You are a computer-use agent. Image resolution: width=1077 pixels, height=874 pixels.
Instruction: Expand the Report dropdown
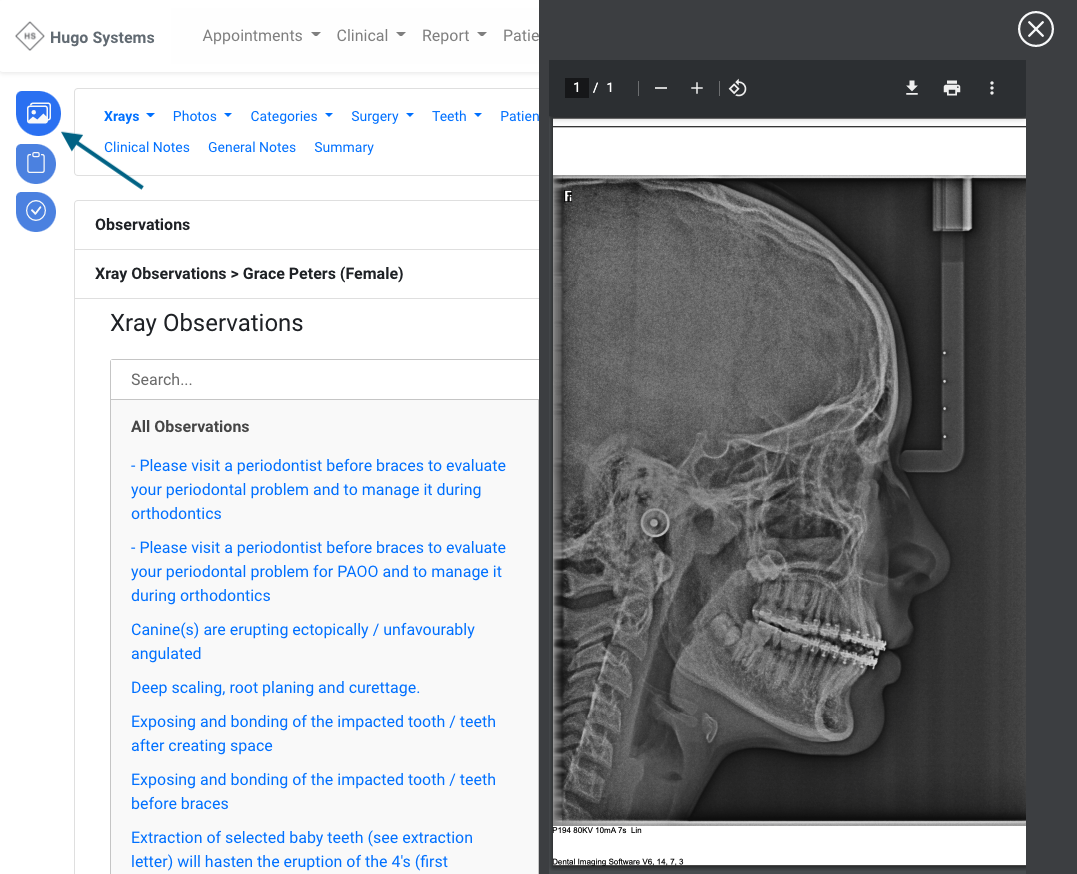point(454,36)
